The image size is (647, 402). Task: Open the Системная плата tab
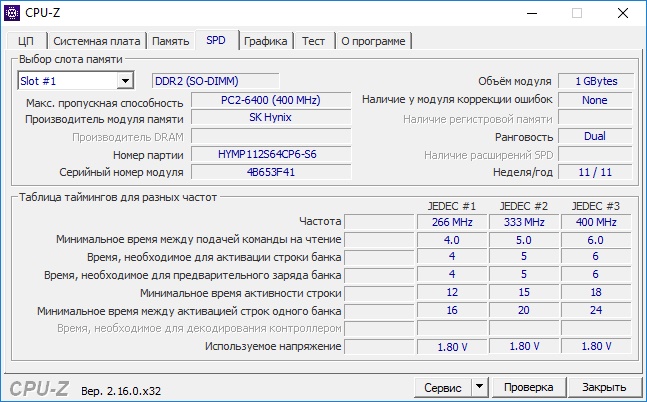point(97,41)
